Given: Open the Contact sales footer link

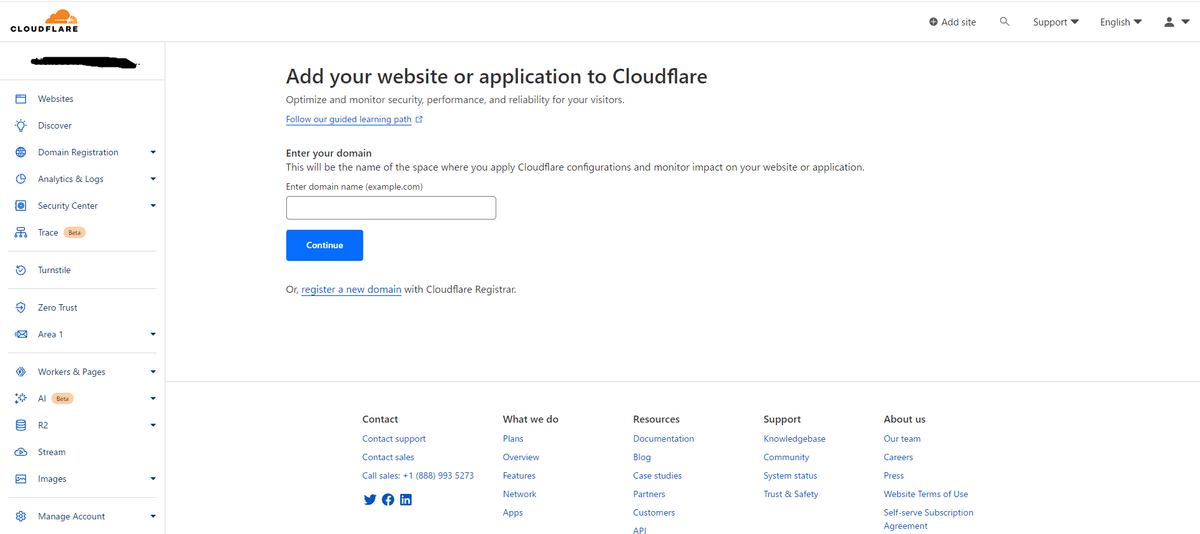Looking at the screenshot, I should (x=388, y=457).
